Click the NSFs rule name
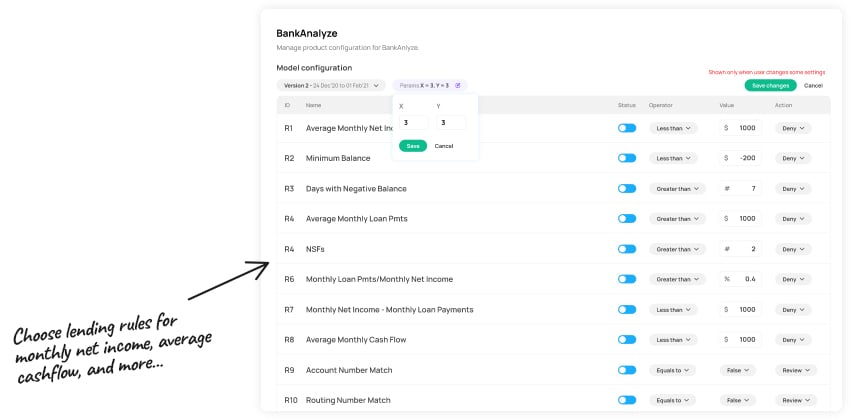 click(315, 249)
